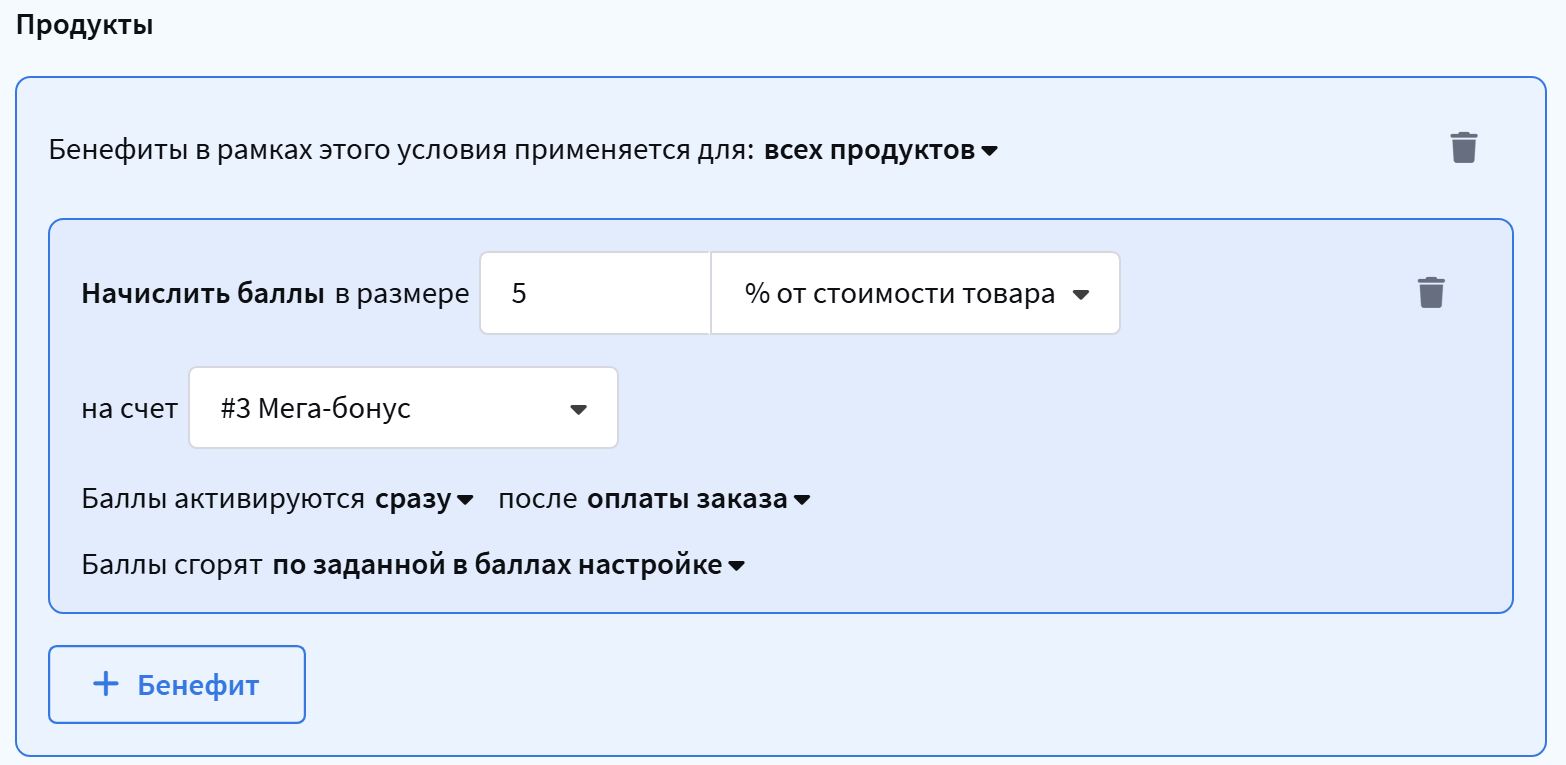1566x765 pixels.
Task: Click the small caret after 'сразу'
Action: point(465,501)
